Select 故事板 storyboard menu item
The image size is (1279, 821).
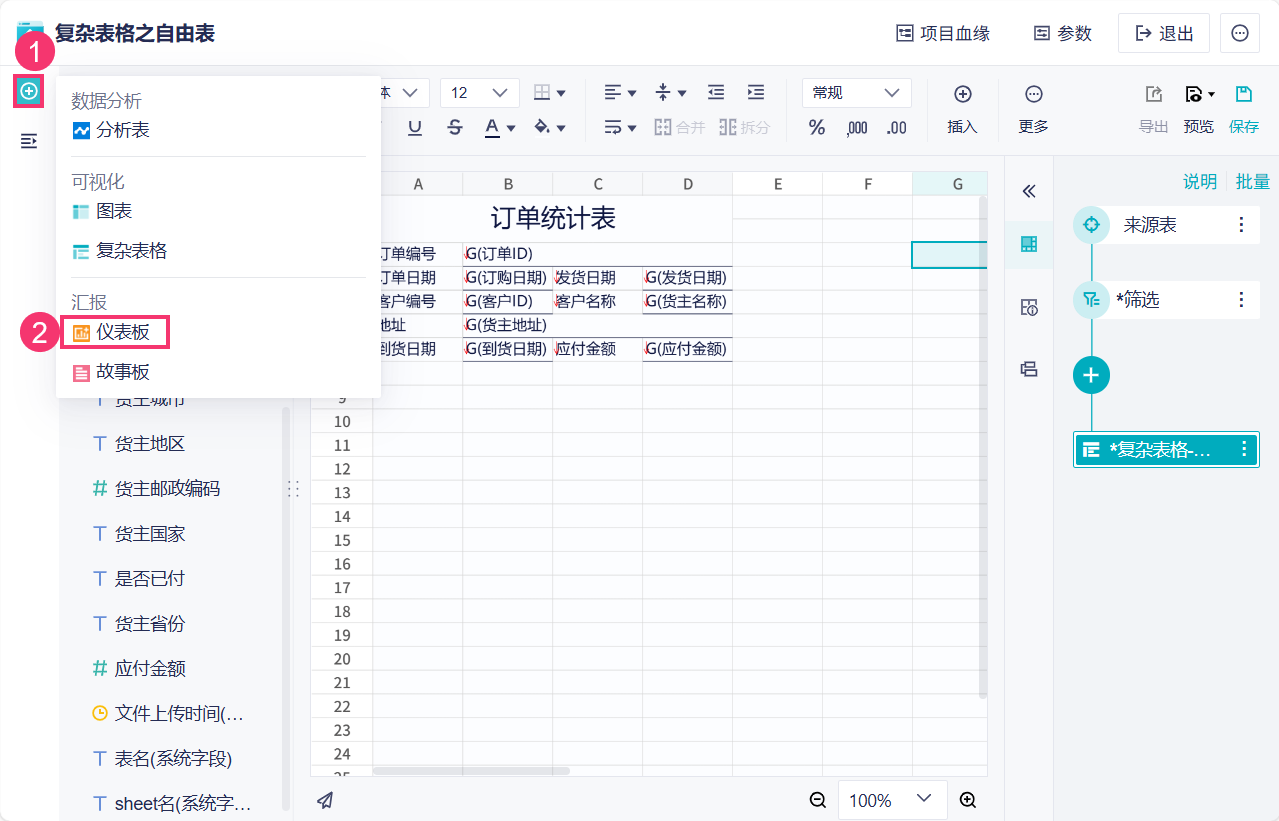111,372
